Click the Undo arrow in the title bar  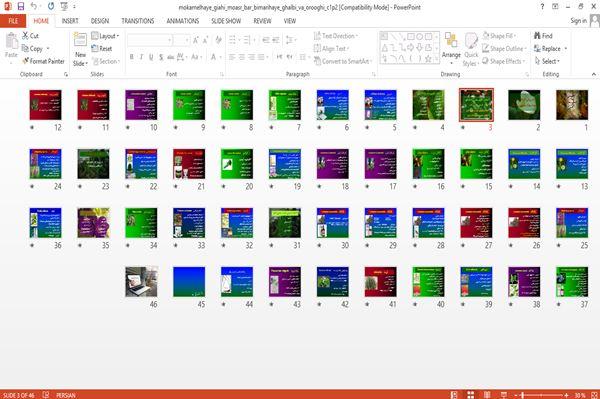pos(34,6)
